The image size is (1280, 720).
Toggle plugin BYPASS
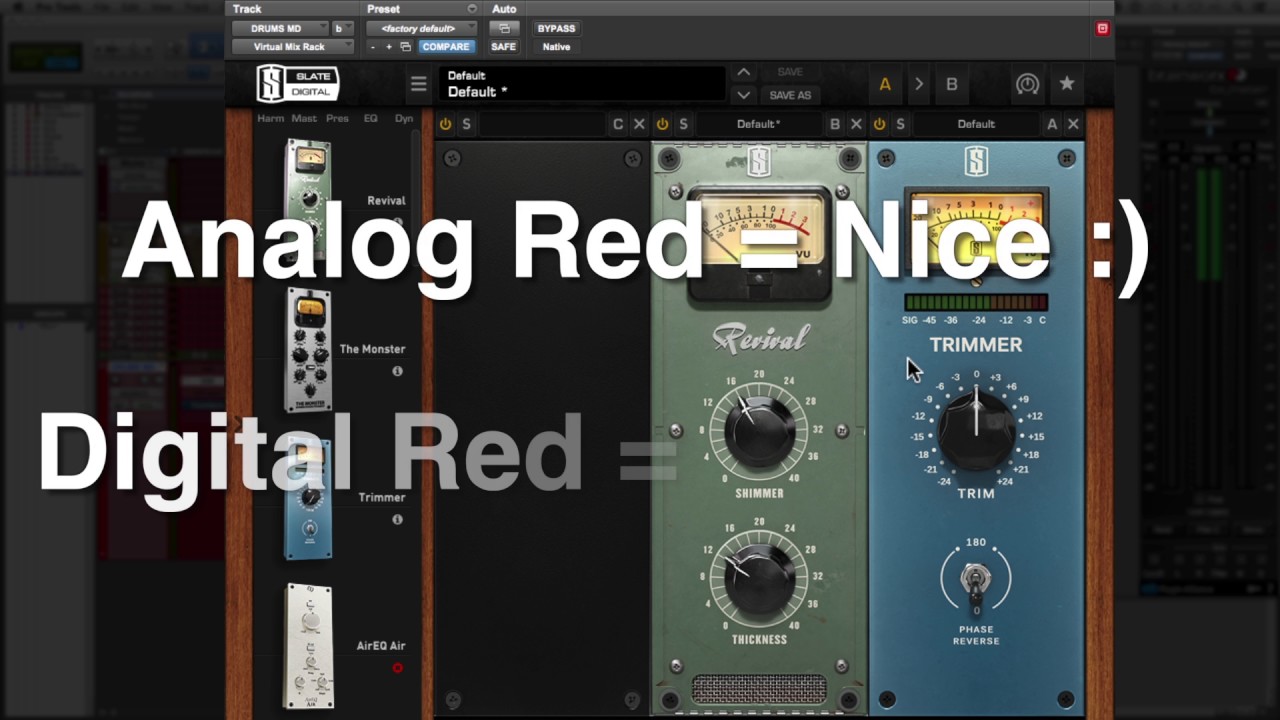(x=556, y=28)
